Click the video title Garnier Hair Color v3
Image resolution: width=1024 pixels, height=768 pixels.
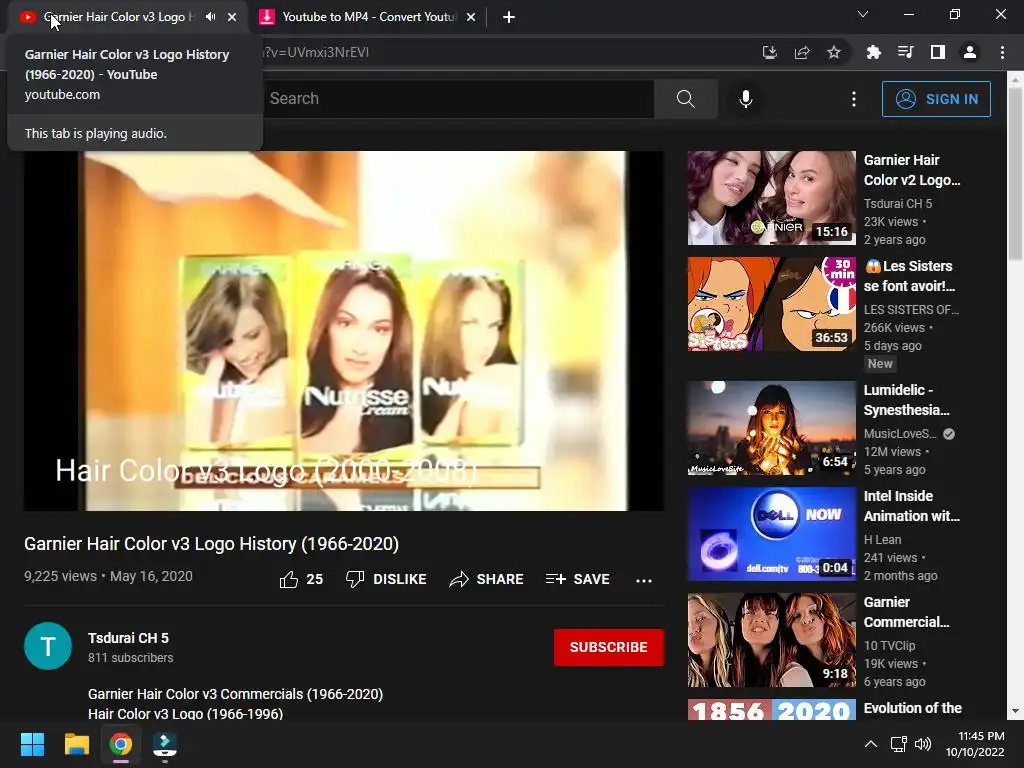212,543
